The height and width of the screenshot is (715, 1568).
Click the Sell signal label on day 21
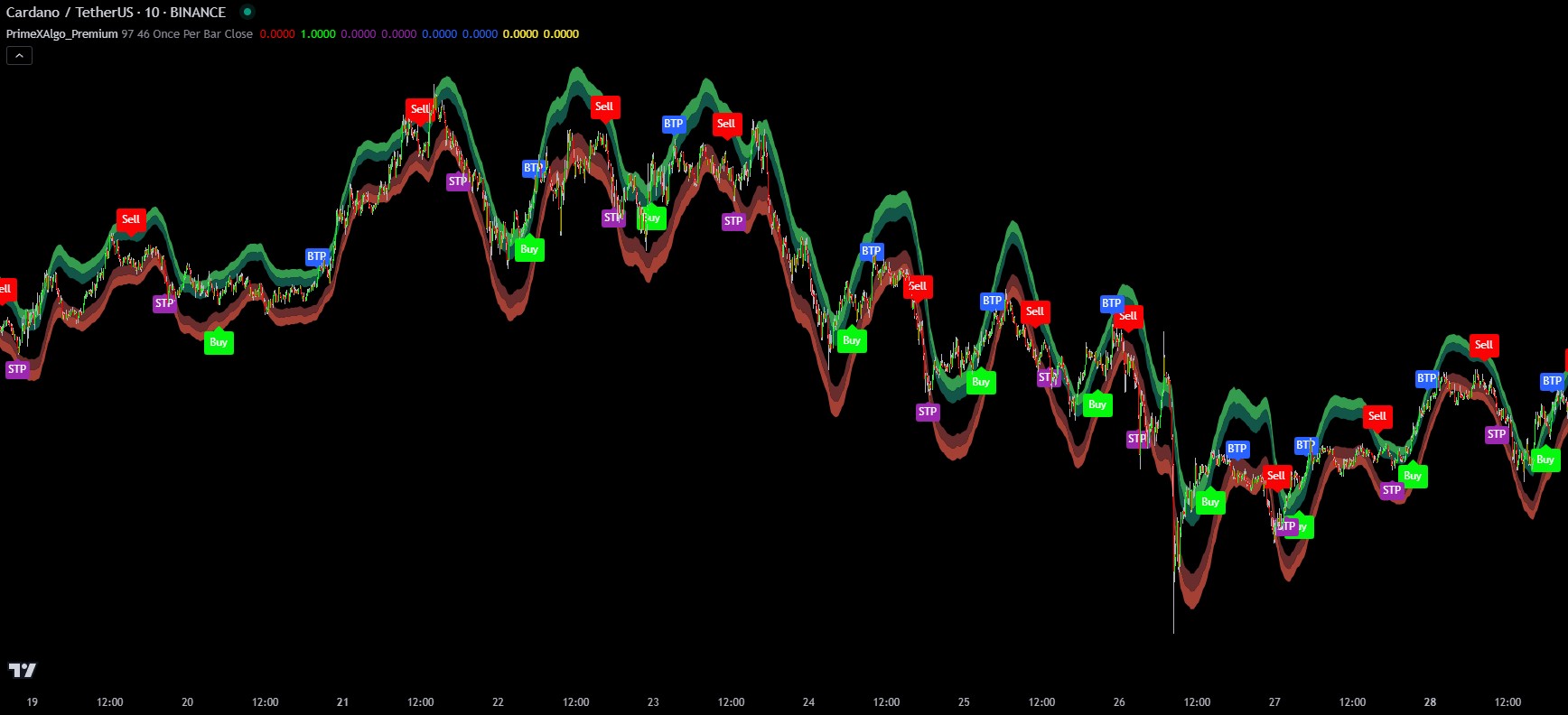[420, 109]
